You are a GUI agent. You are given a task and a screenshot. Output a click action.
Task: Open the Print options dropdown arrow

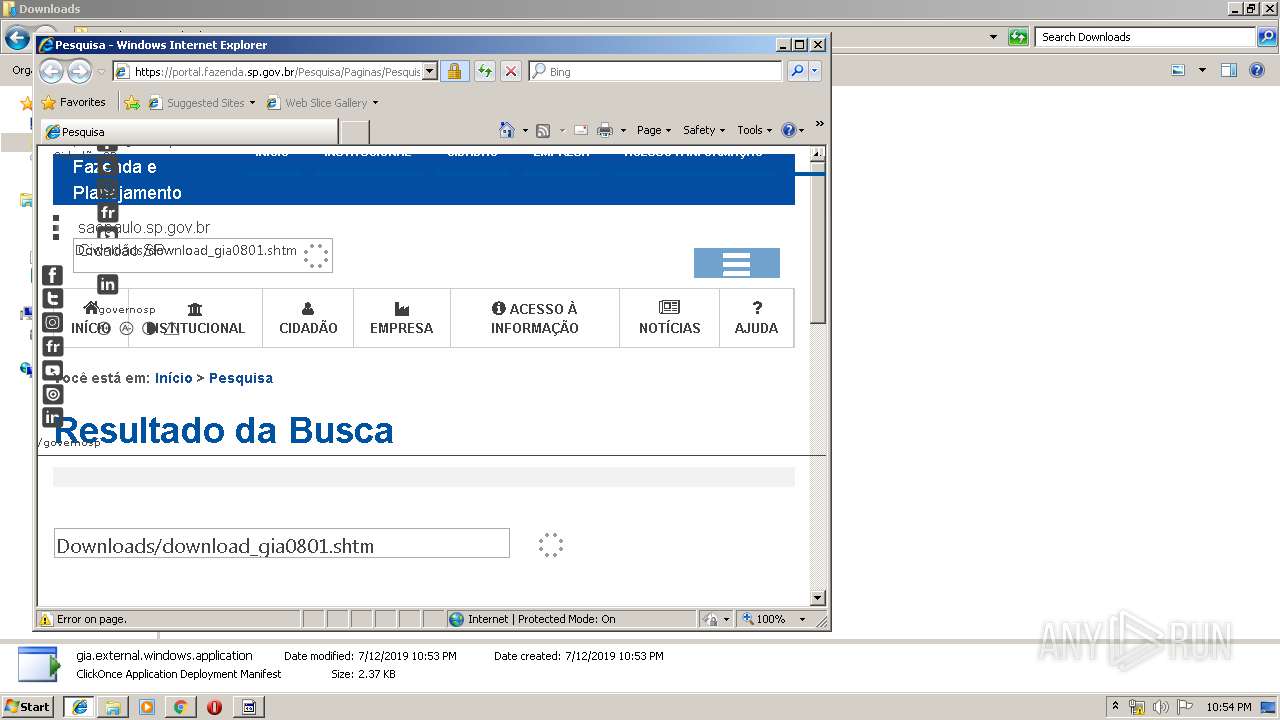[623, 130]
